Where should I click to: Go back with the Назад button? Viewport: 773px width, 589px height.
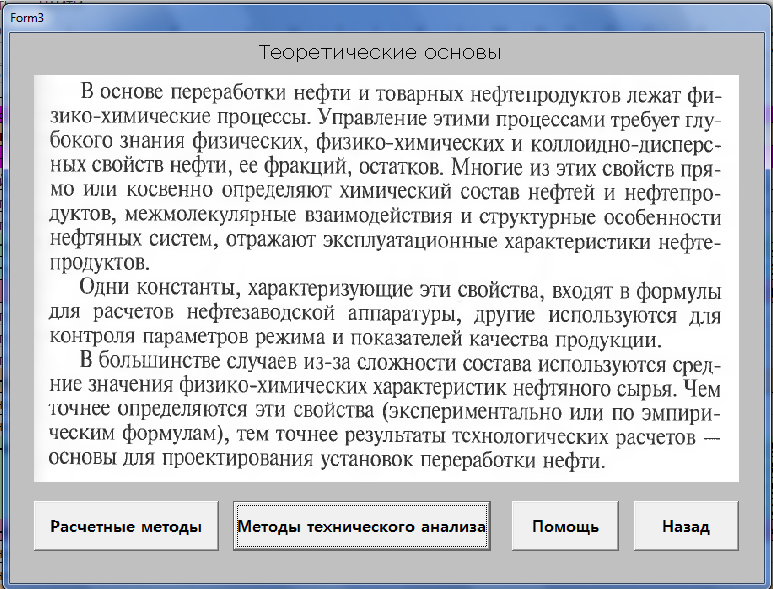tap(686, 526)
